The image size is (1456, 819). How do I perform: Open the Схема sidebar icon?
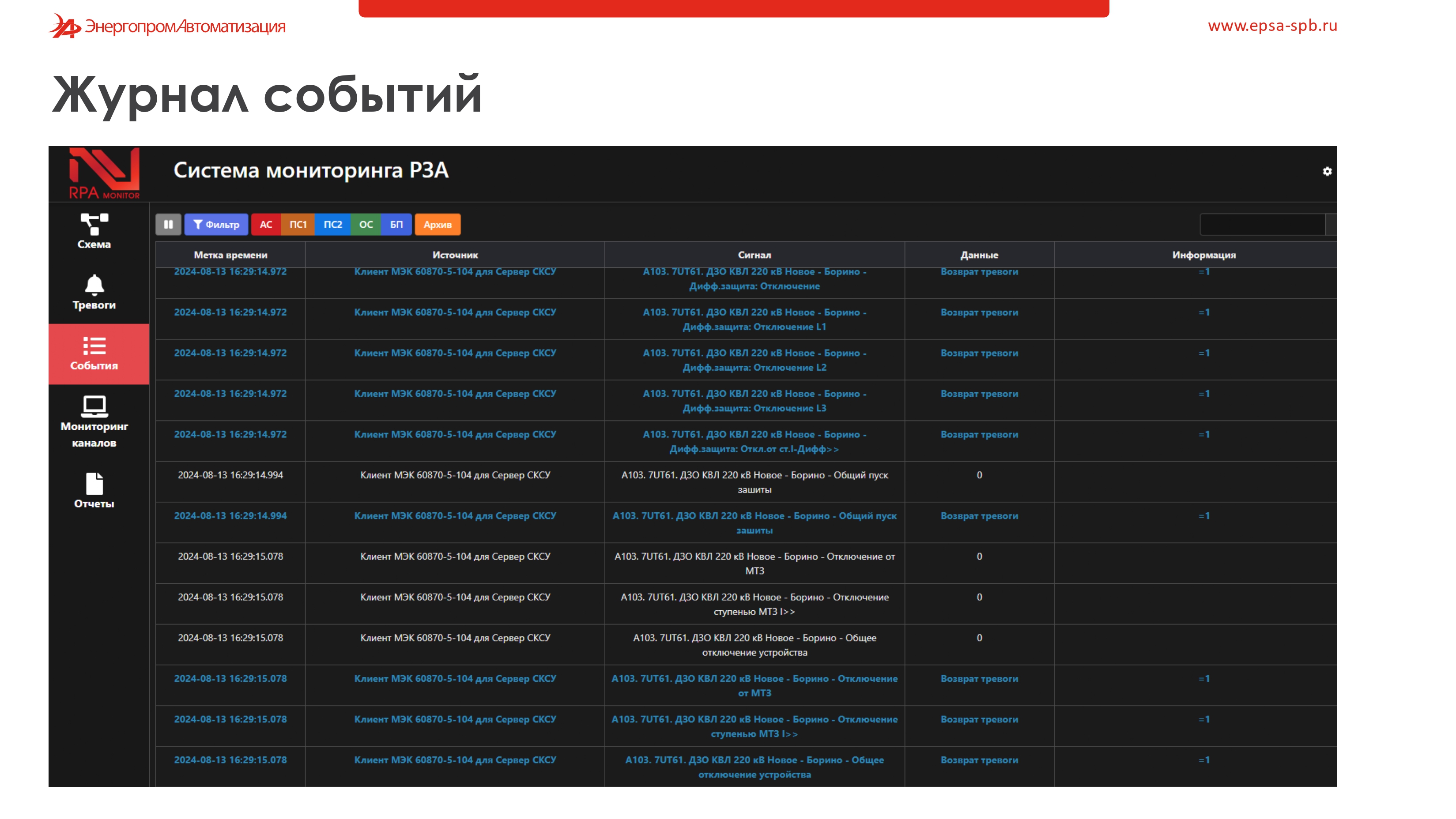click(x=94, y=225)
